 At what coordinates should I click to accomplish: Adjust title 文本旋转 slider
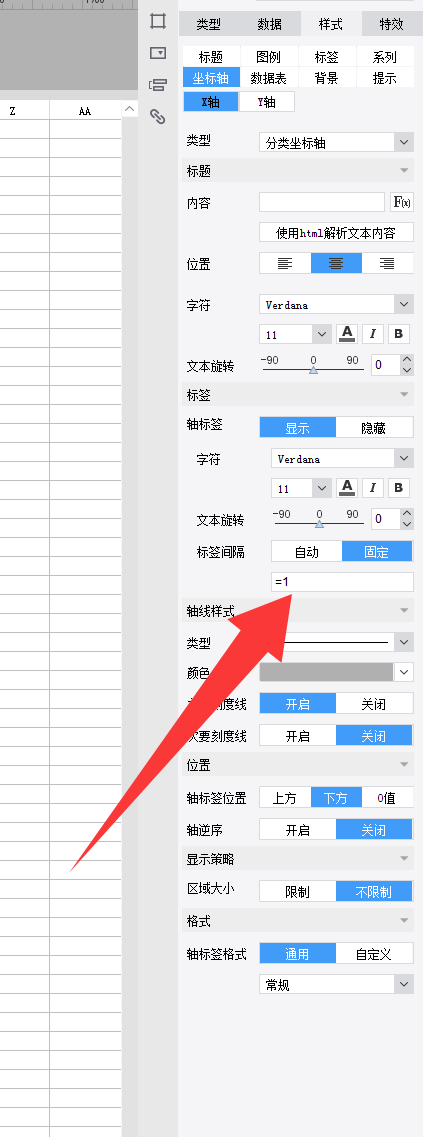pos(313,369)
